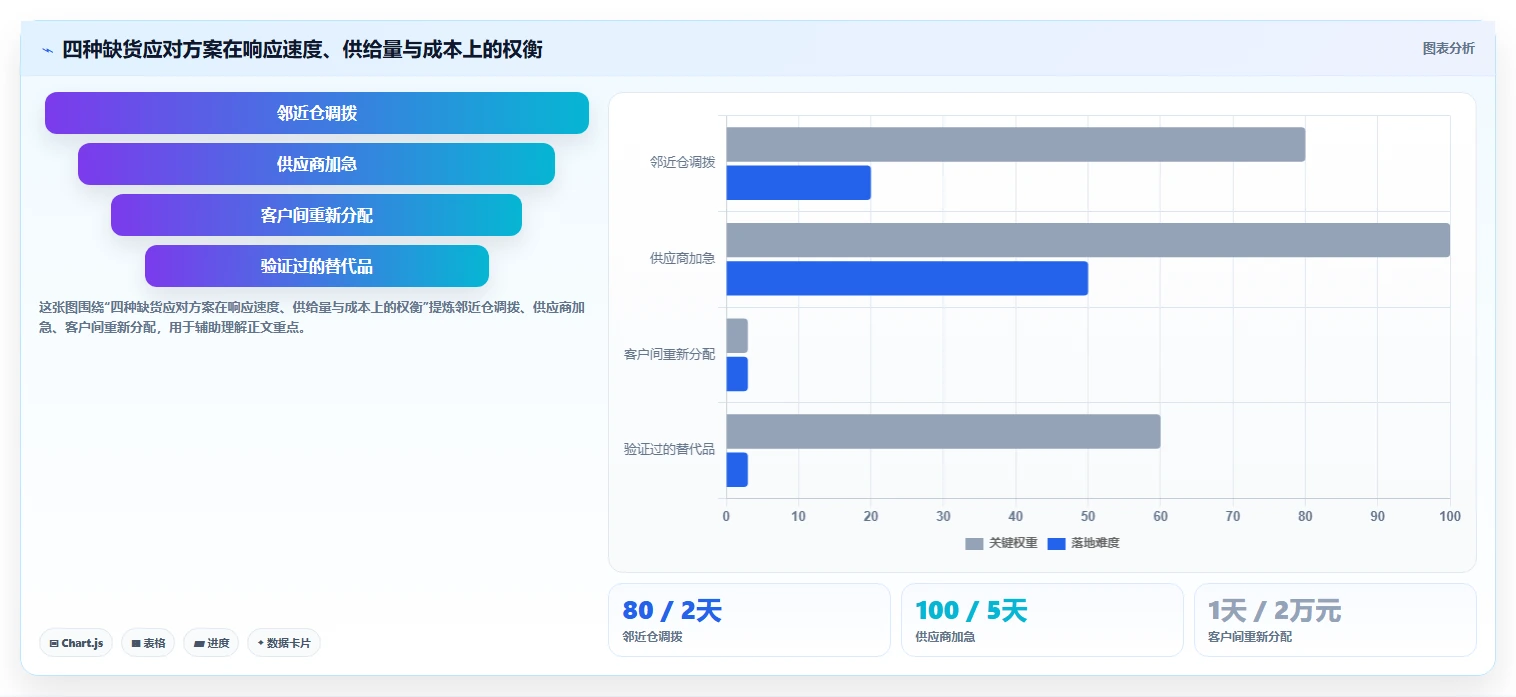Toggle the 落地难度 legend entry
This screenshot has height=697, width=1516.
click(1083, 543)
